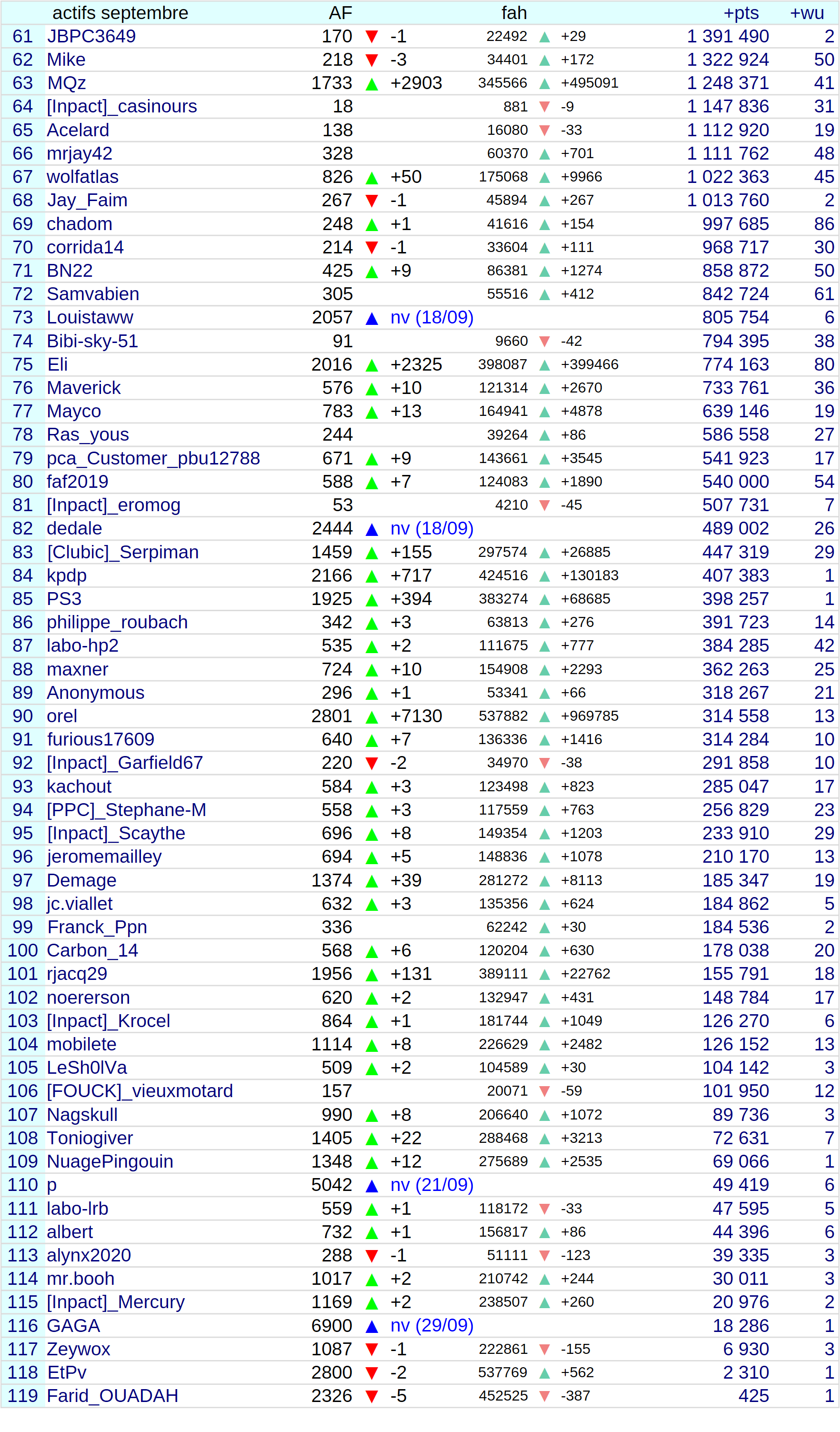Open user link pca_Customer_pbu12788
840x1432 pixels.
pyautogui.click(x=153, y=459)
